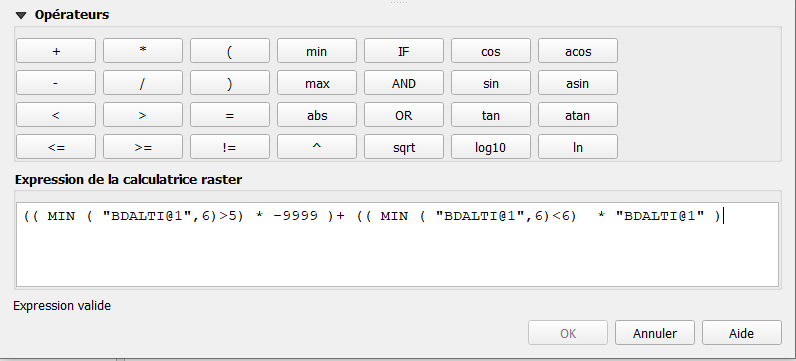The height and width of the screenshot is (361, 796).
Task: Insert the OR operator
Action: [404, 115]
